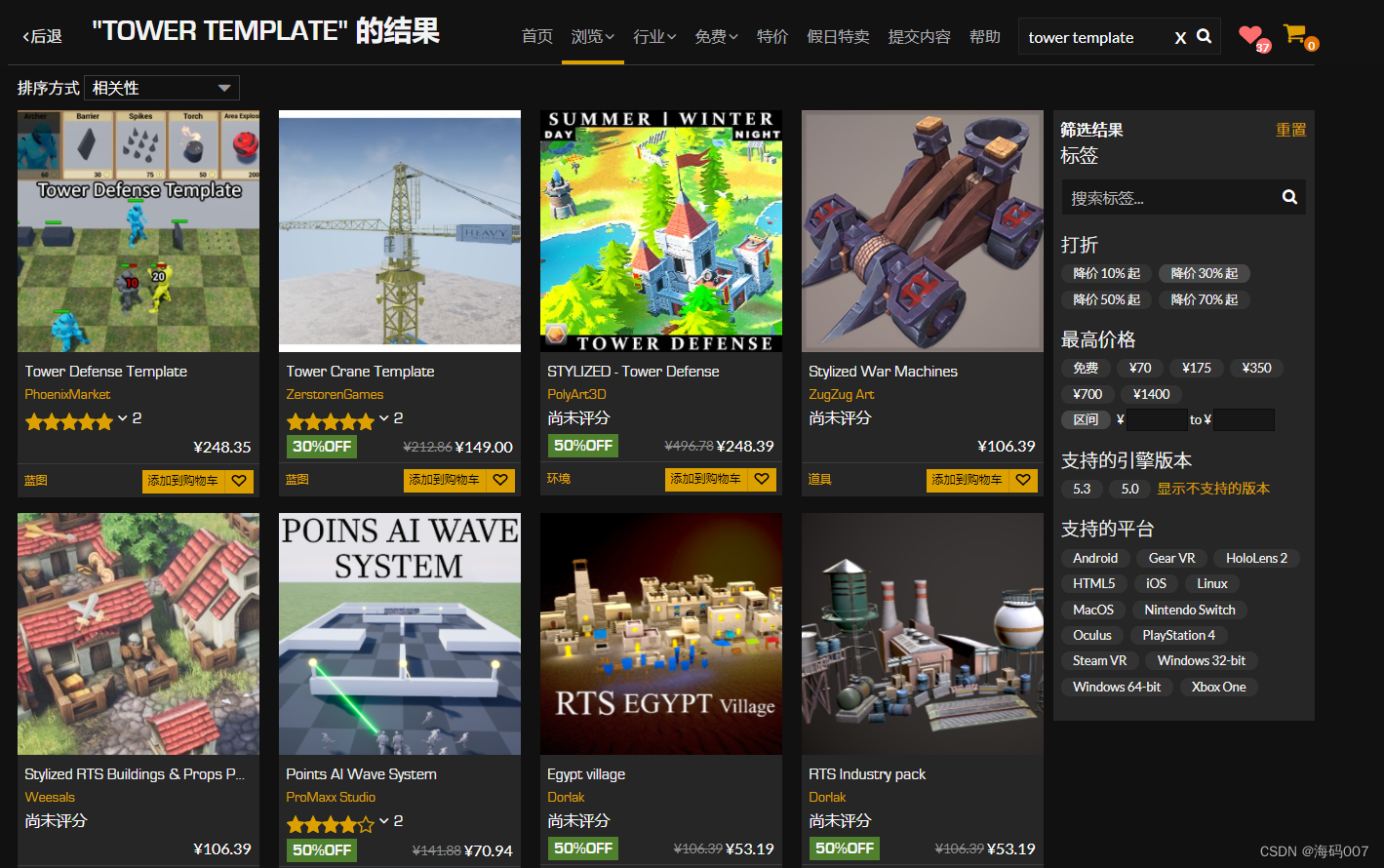
Task: Select the Nintendo Switch platform filter
Action: 1190,610
